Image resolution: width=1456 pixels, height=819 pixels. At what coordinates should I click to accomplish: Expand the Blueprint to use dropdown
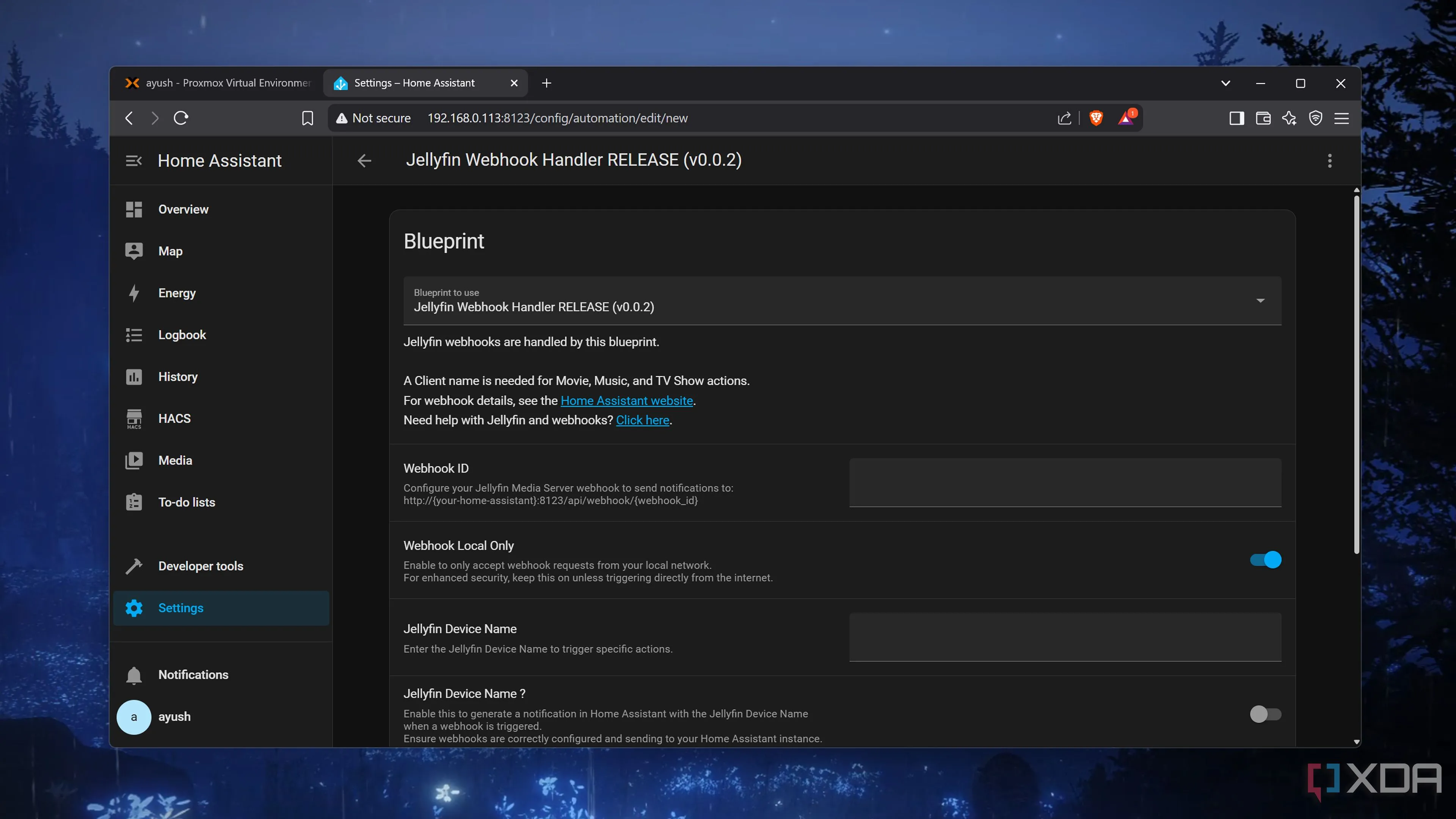coord(842,300)
